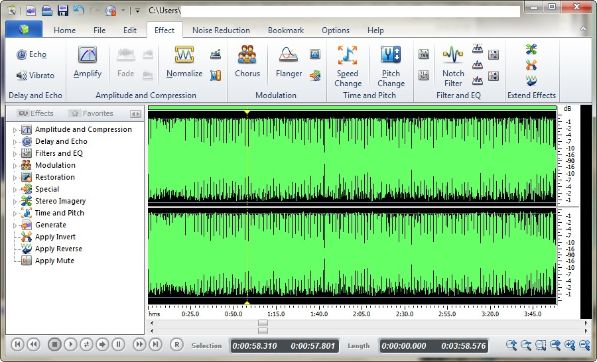Screen dimensions: 597x362
Task: Click the blue square icon beside Flanger
Action: click(x=315, y=54)
